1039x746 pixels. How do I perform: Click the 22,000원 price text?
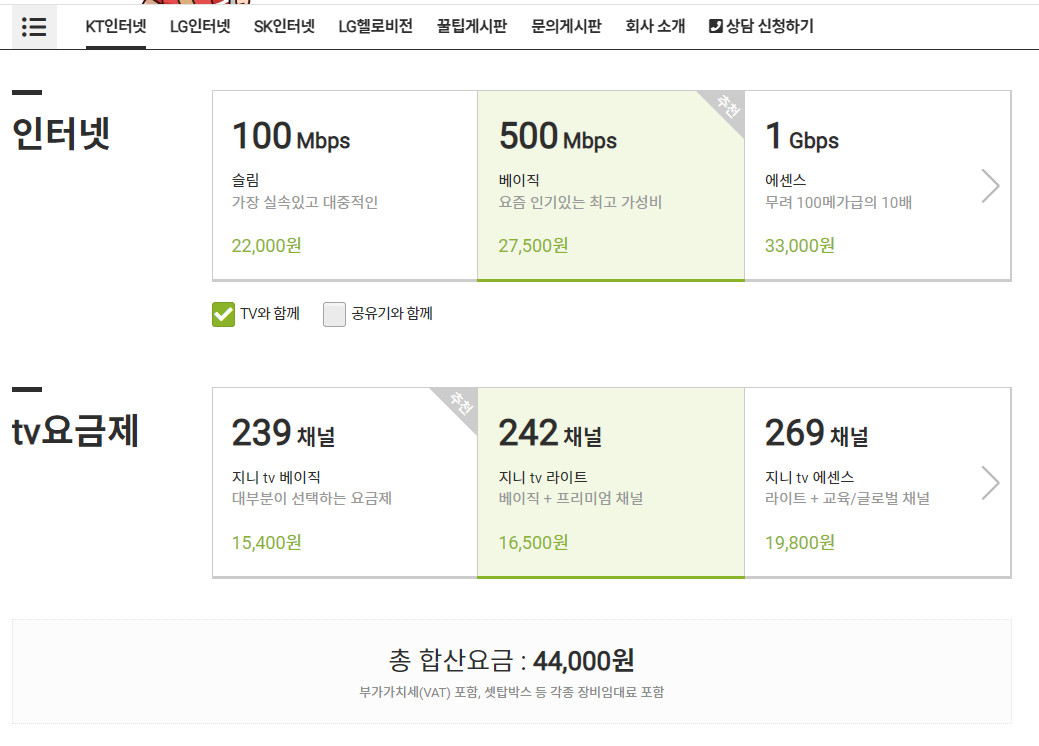point(266,246)
